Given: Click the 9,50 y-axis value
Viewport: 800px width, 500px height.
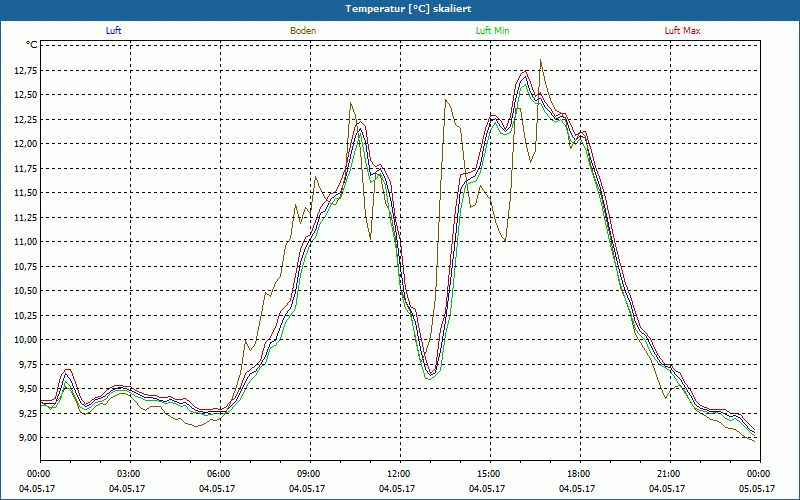Looking at the screenshot, I should click(28, 389).
